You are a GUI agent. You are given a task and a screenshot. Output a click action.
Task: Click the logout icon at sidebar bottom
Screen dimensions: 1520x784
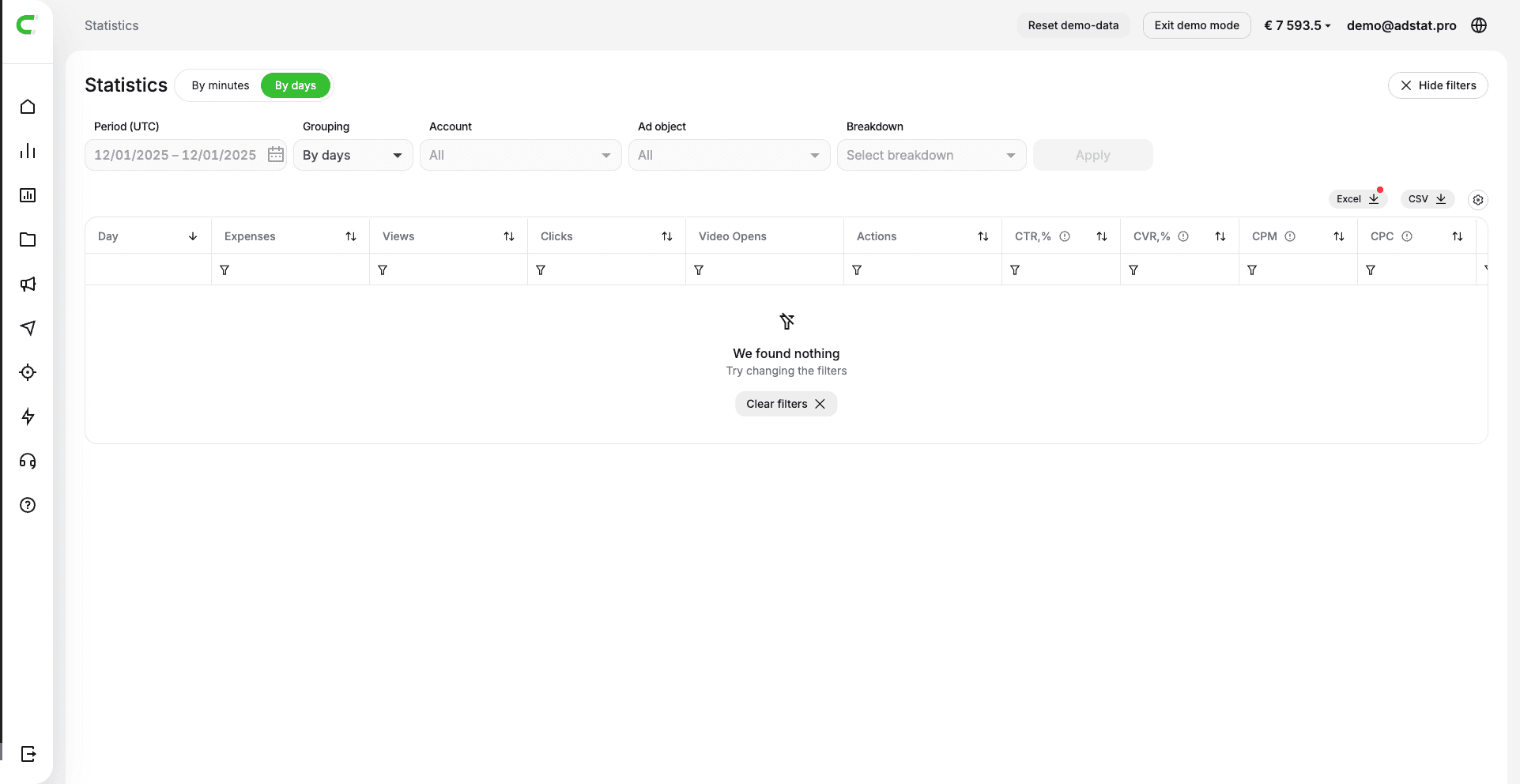[x=28, y=754]
